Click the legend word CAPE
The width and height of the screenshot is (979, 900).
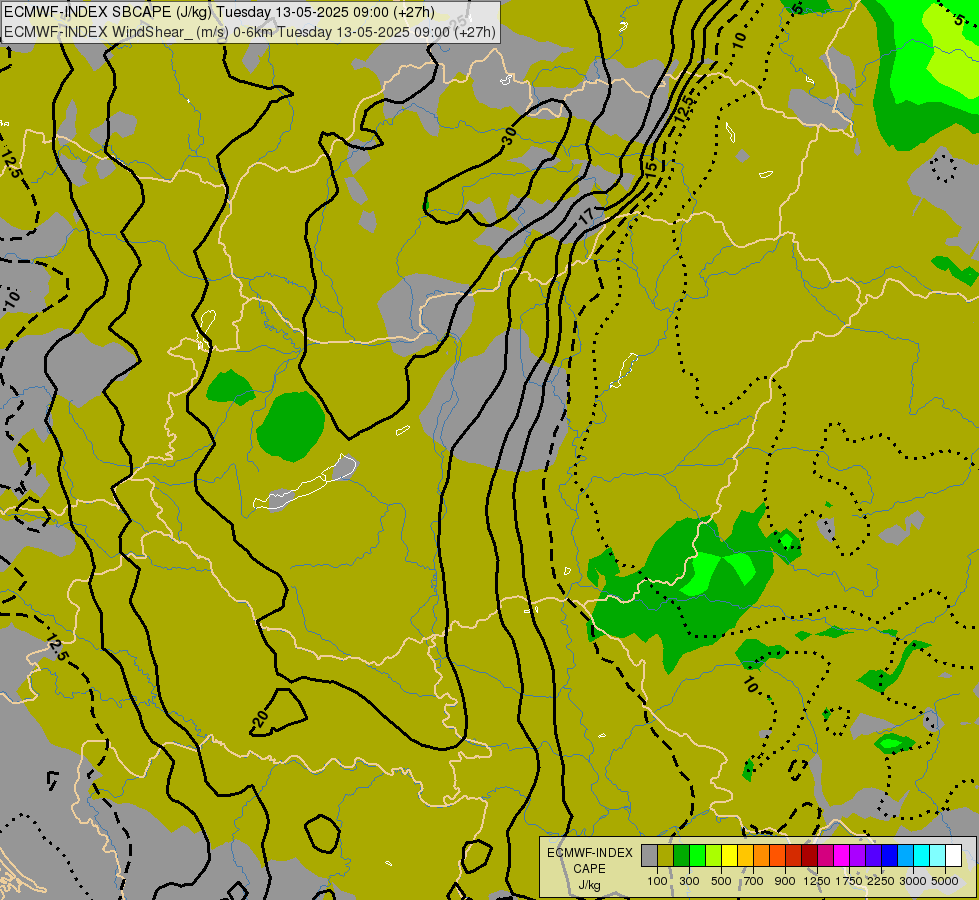click(590, 869)
